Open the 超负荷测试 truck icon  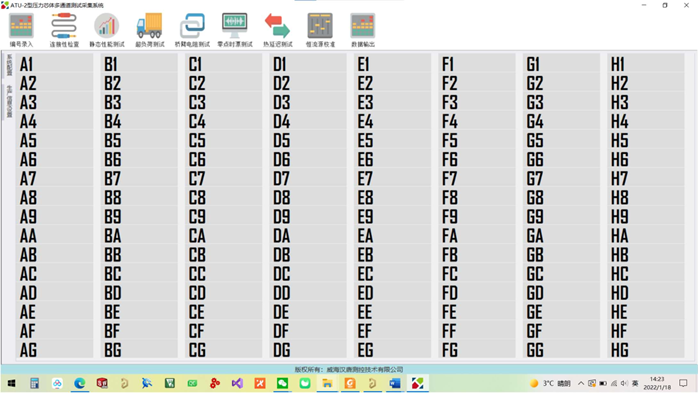pyautogui.click(x=150, y=30)
